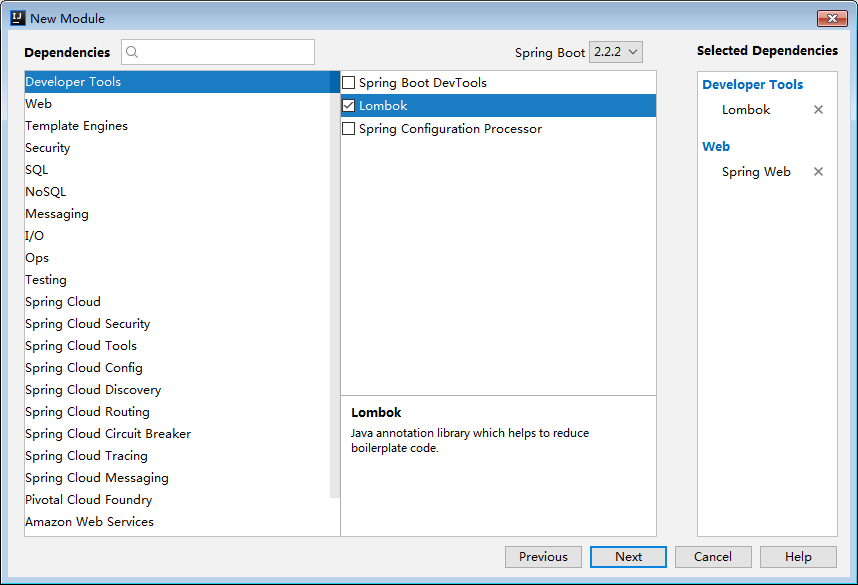Select Spring Cloud Messaging category
Viewport: 858px width, 585px height.
(x=177, y=478)
